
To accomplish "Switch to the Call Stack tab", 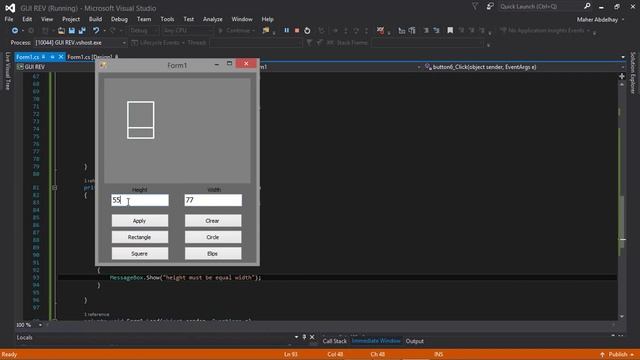I will tap(334, 341).
